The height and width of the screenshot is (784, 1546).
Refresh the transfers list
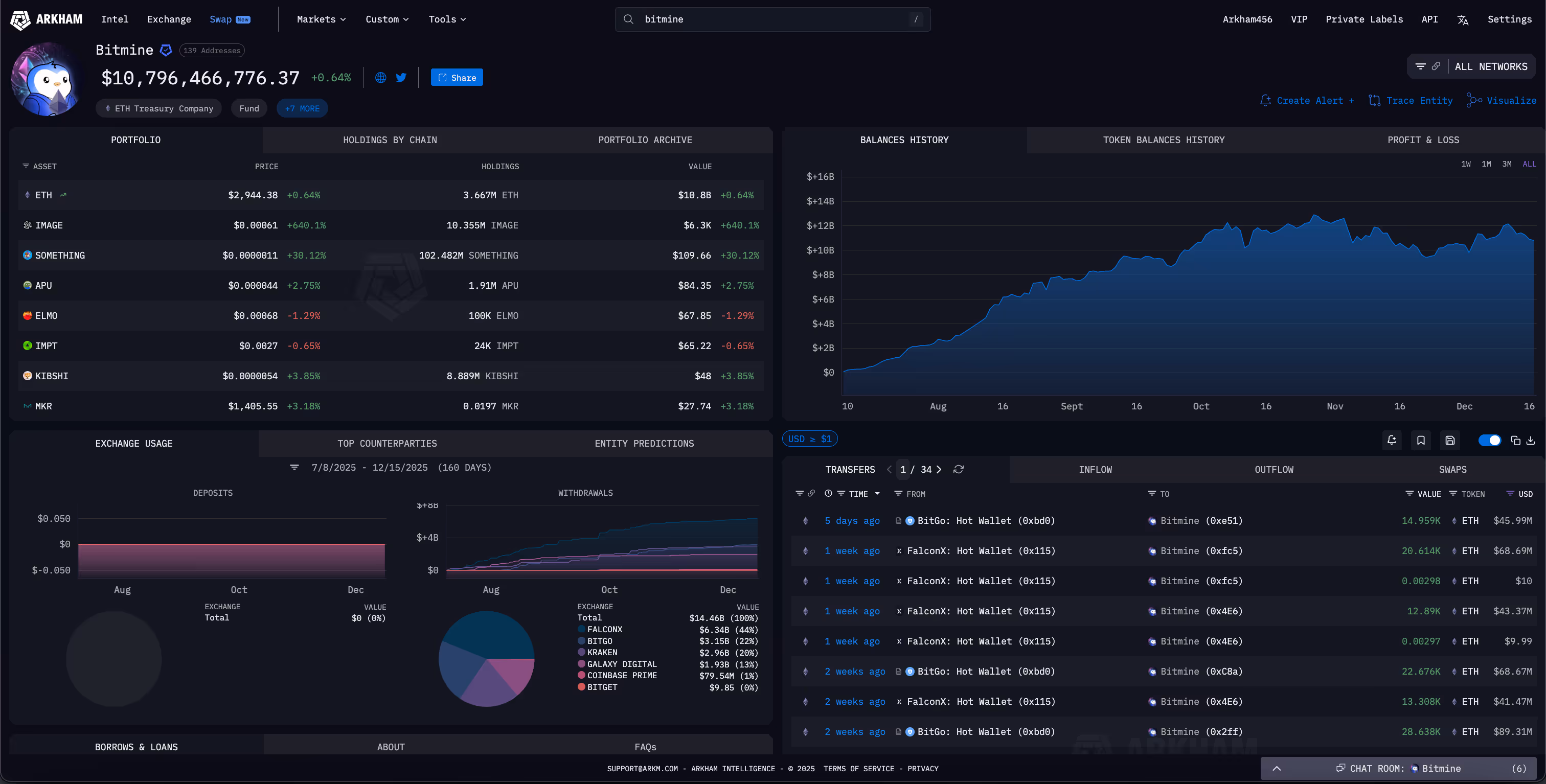pos(959,469)
